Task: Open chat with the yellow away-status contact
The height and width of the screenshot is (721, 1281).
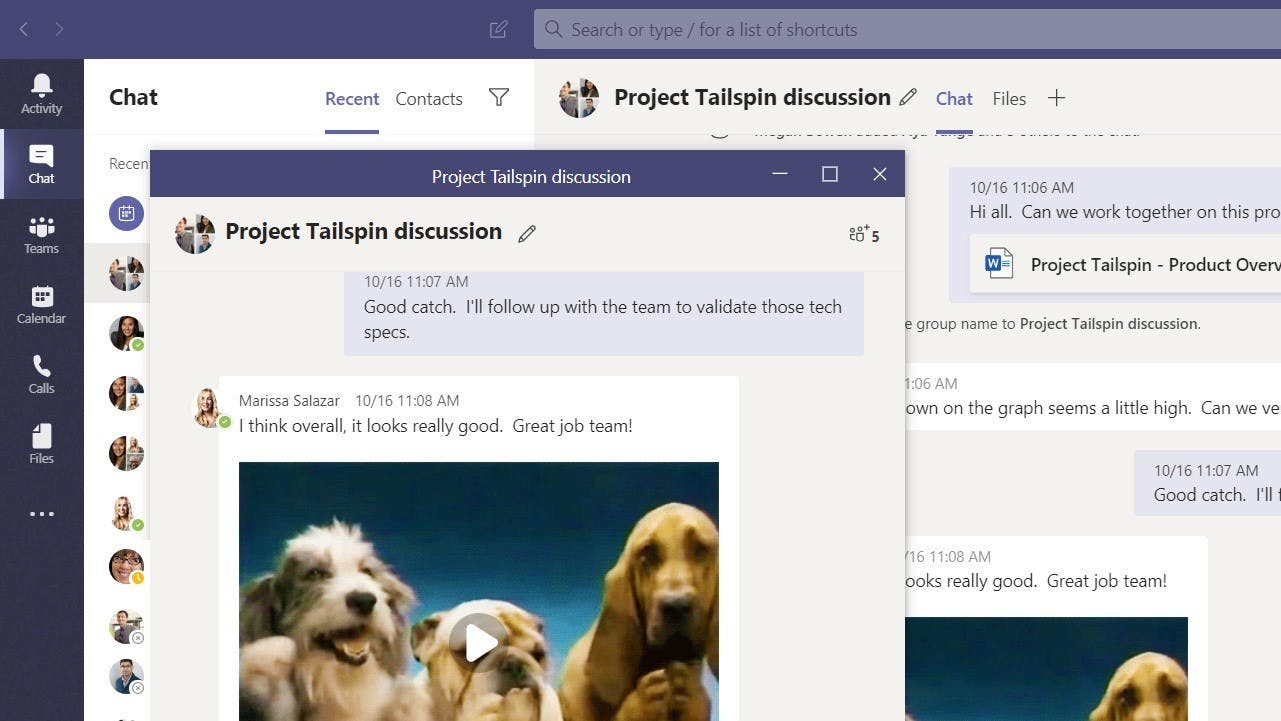Action: click(127, 567)
